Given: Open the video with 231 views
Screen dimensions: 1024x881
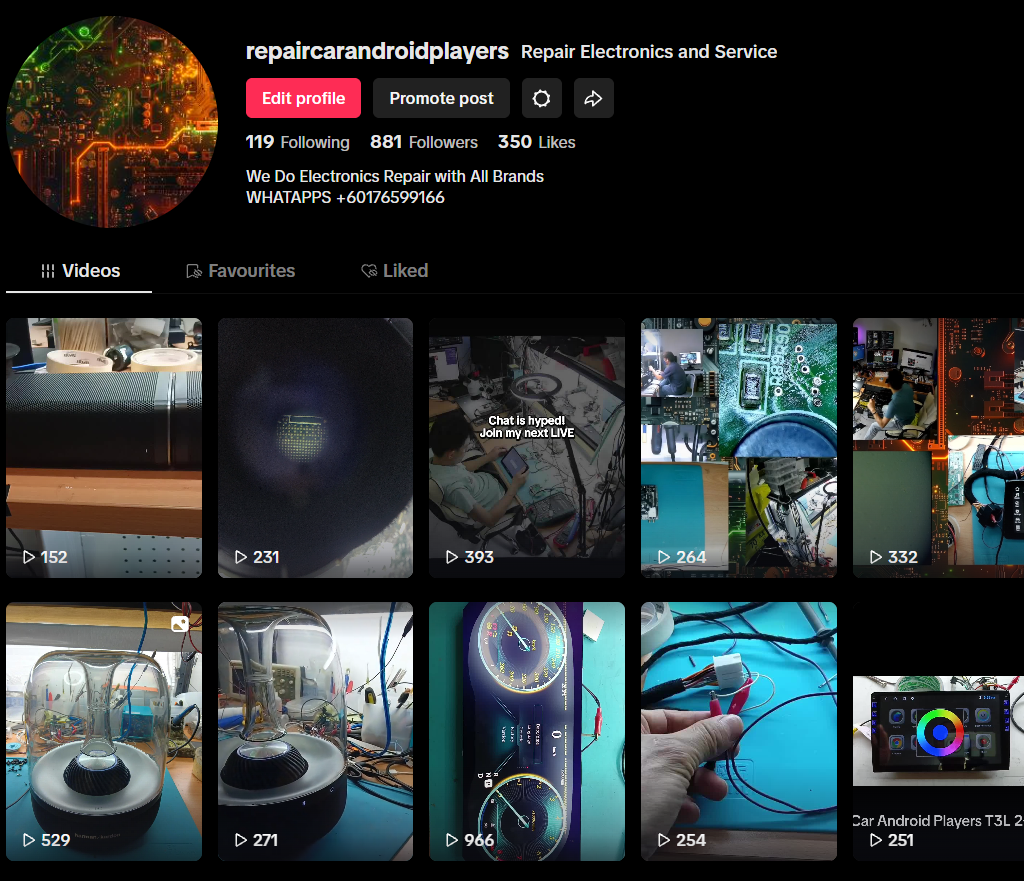Looking at the screenshot, I should (x=315, y=447).
